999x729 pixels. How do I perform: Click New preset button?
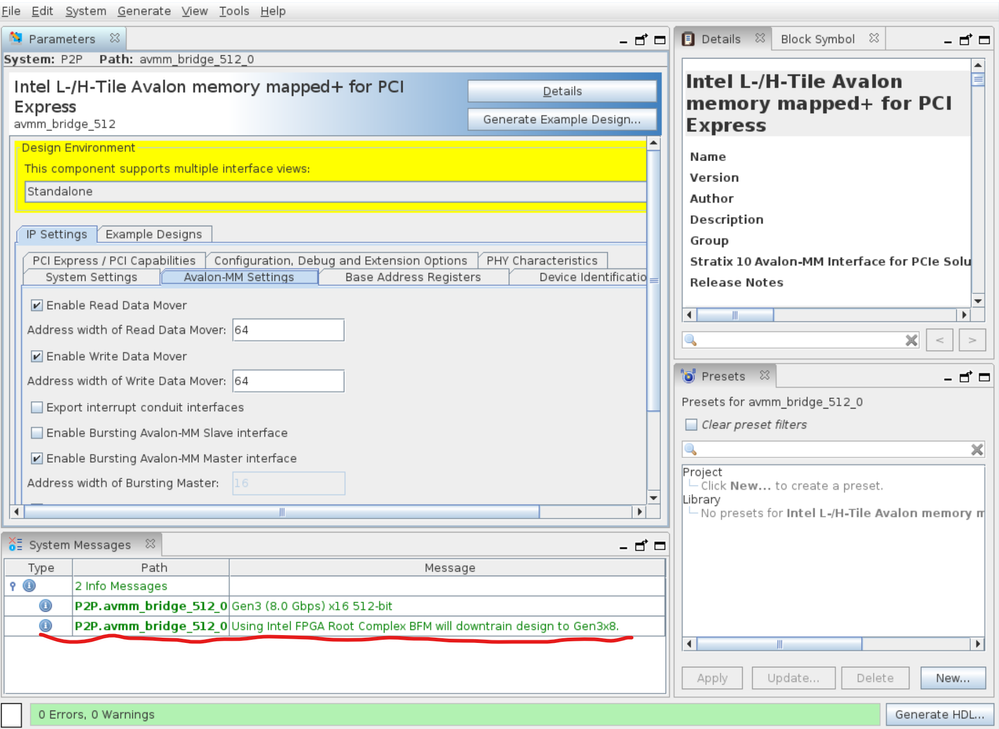tap(952, 678)
